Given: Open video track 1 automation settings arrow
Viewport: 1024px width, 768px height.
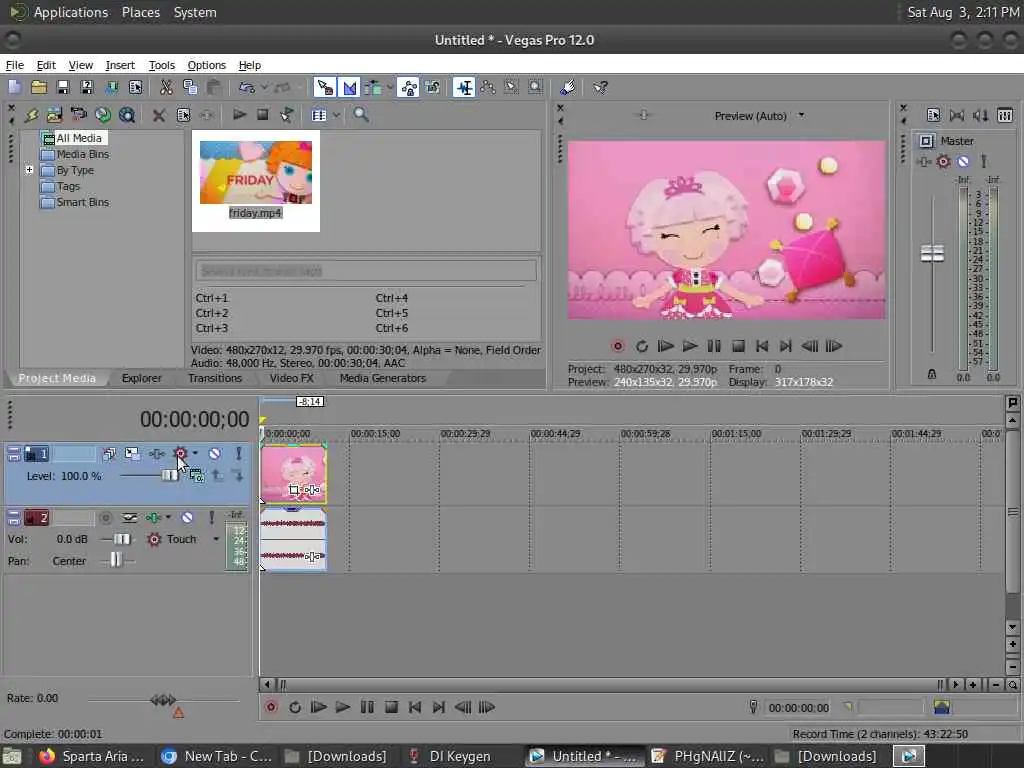Looking at the screenshot, I should click(195, 453).
